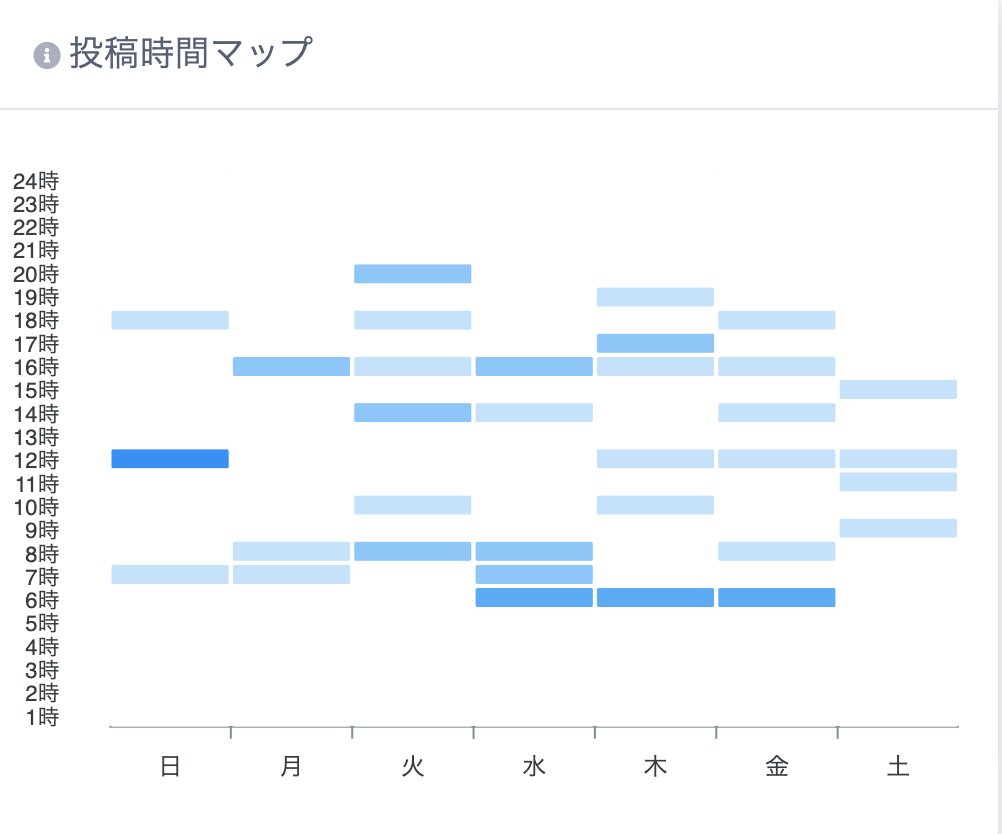1002x834 pixels.
Task: Select the Thursday 17時 heatmap cell
Action: tap(656, 343)
